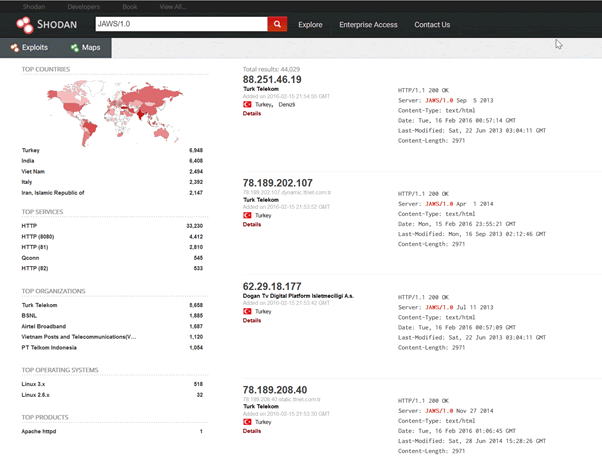This screenshot has width=602, height=472.
Task: Click the search field containing JAWS/1.0
Action: (x=180, y=24)
